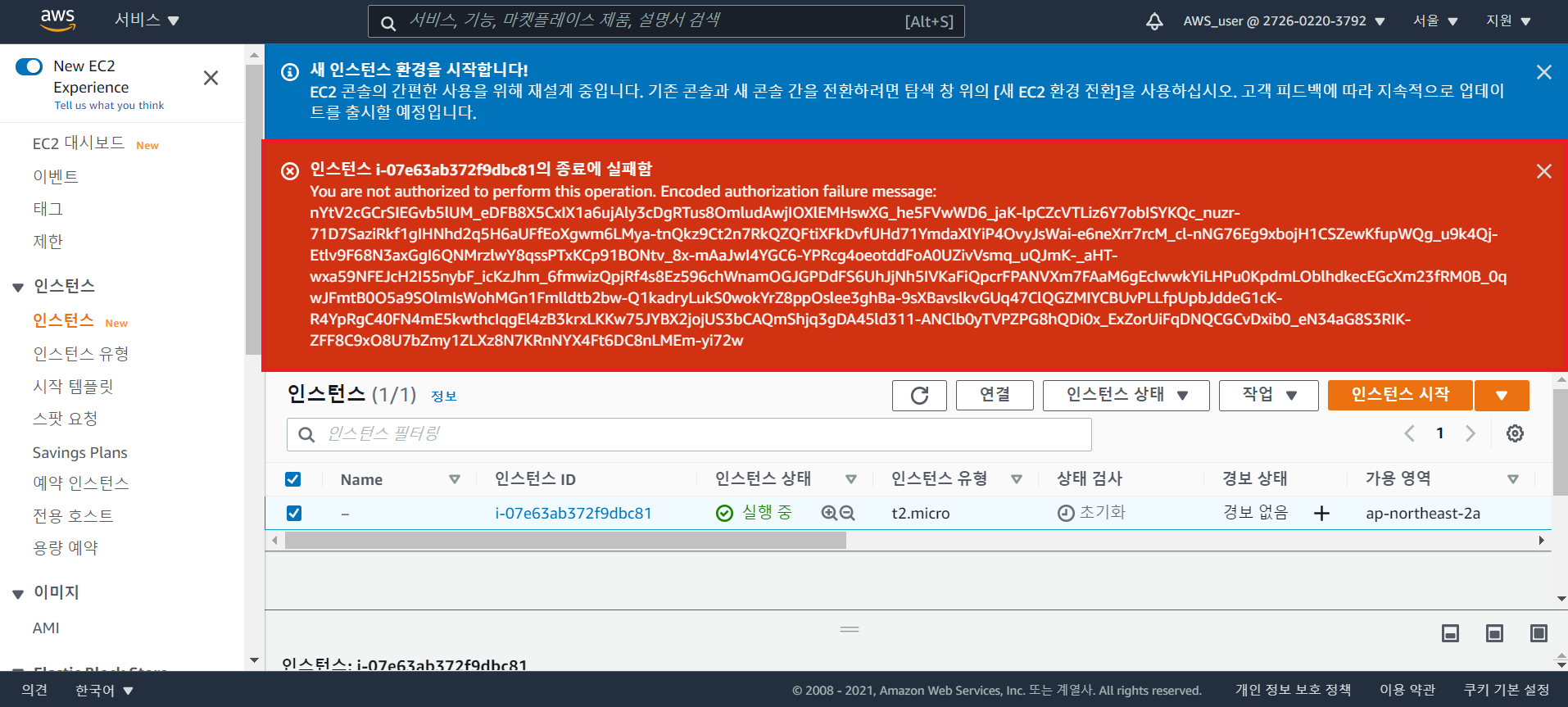The height and width of the screenshot is (707, 1568).
Task: Click the 정보 info link
Action: [x=443, y=397]
